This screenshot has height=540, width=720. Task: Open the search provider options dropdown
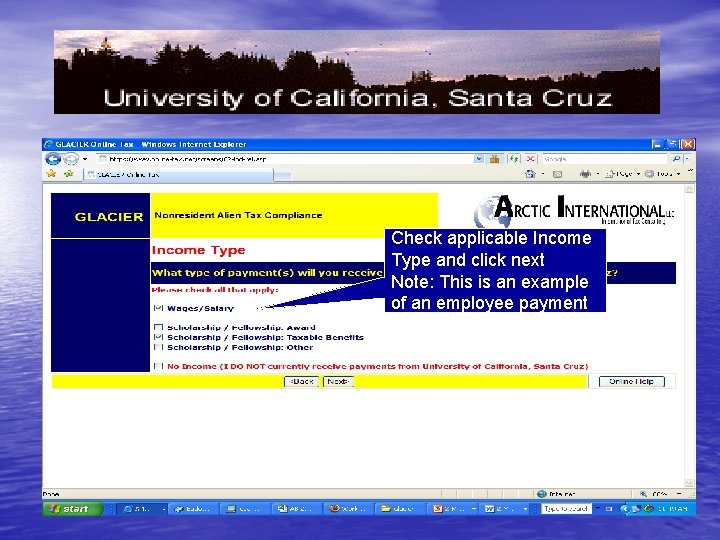coord(687,159)
